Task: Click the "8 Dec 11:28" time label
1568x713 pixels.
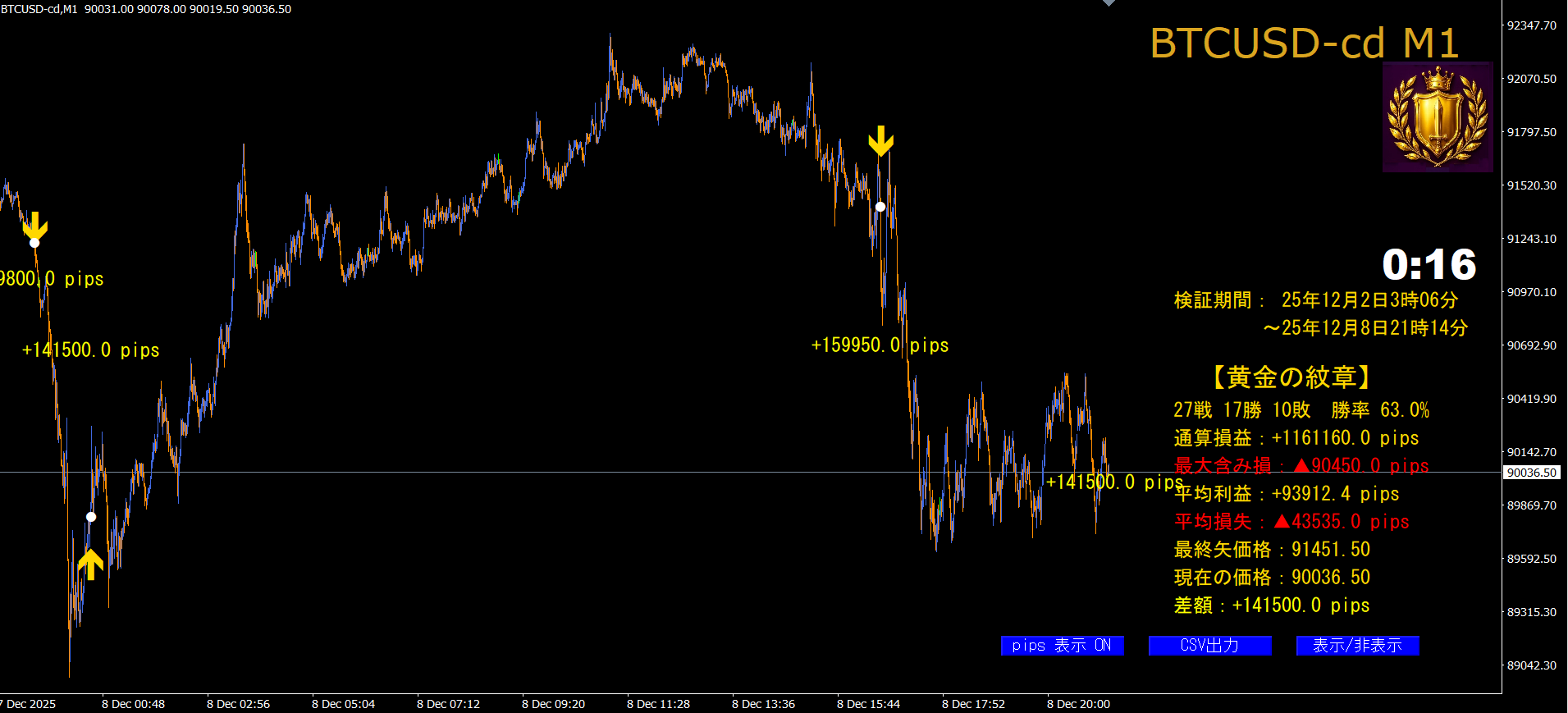Action: pyautogui.click(x=658, y=704)
